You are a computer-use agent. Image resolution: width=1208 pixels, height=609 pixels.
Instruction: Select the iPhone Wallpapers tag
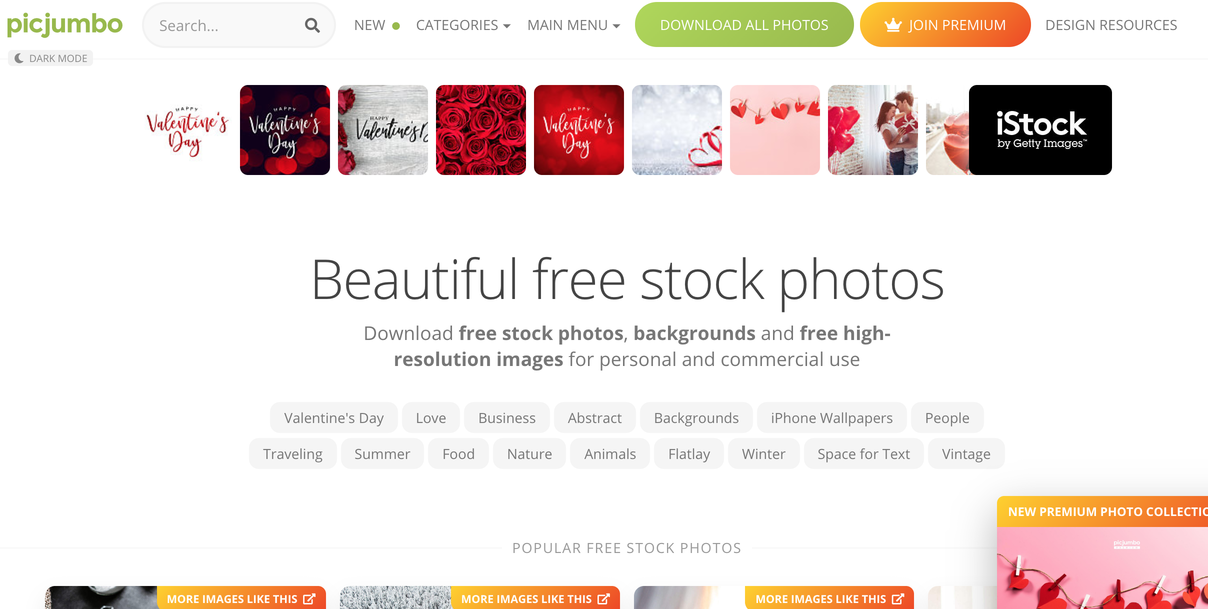832,418
